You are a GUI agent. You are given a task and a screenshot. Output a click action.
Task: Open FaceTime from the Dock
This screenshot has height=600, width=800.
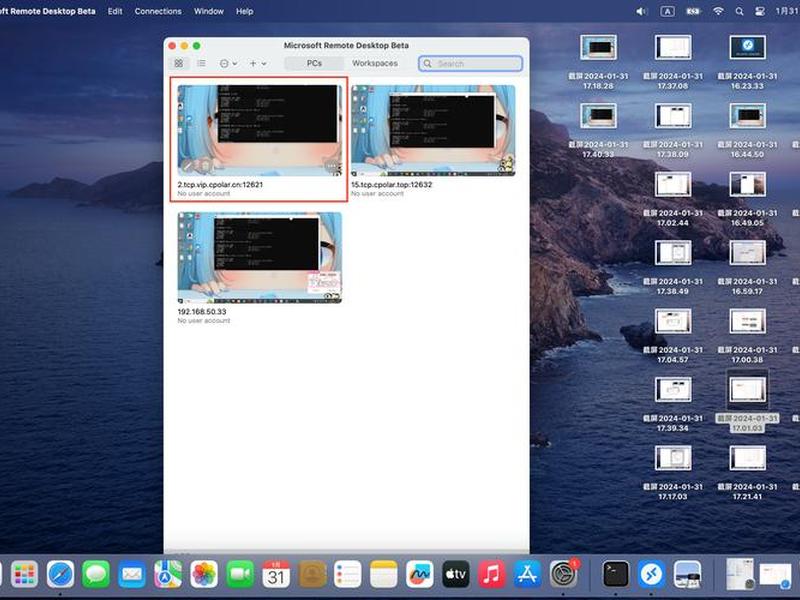pyautogui.click(x=240, y=574)
